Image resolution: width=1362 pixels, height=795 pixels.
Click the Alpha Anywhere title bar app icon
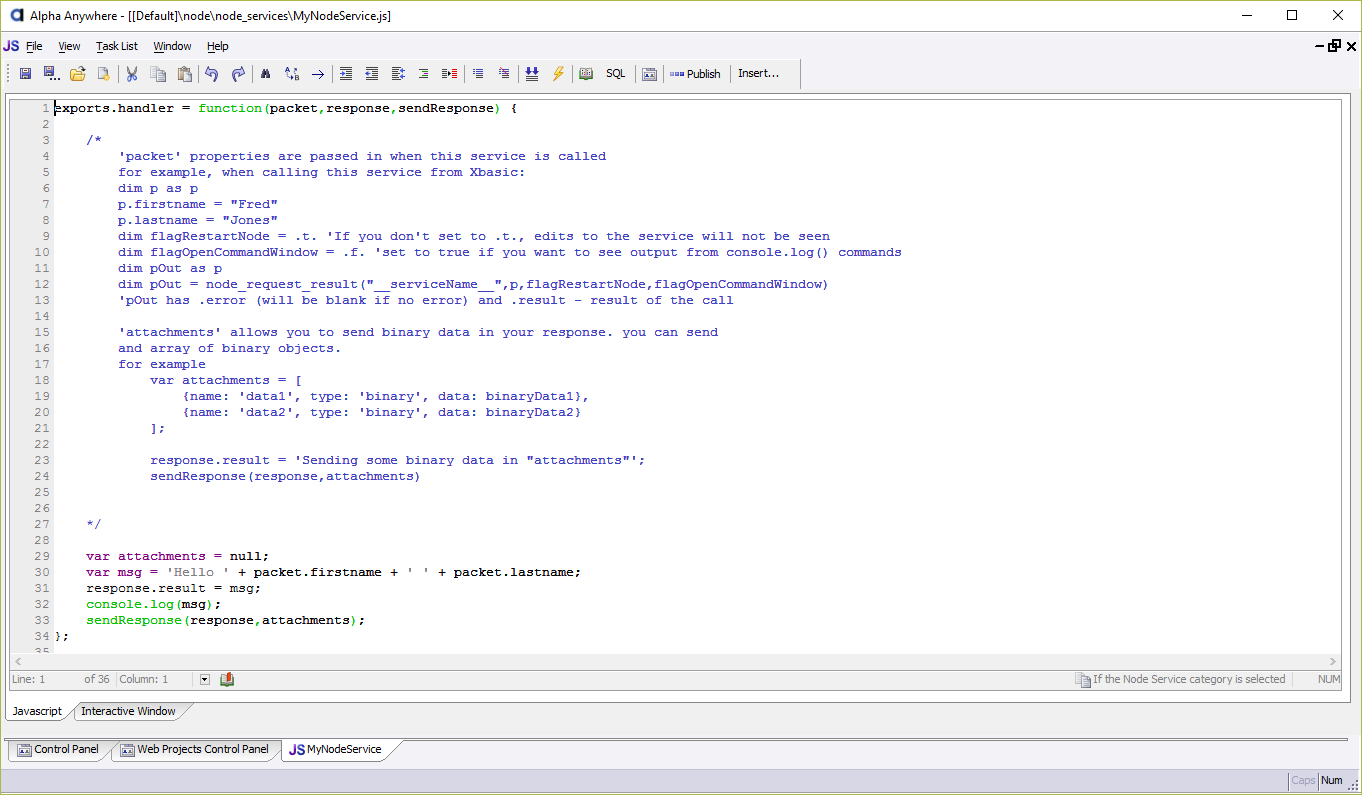pyautogui.click(x=16, y=16)
